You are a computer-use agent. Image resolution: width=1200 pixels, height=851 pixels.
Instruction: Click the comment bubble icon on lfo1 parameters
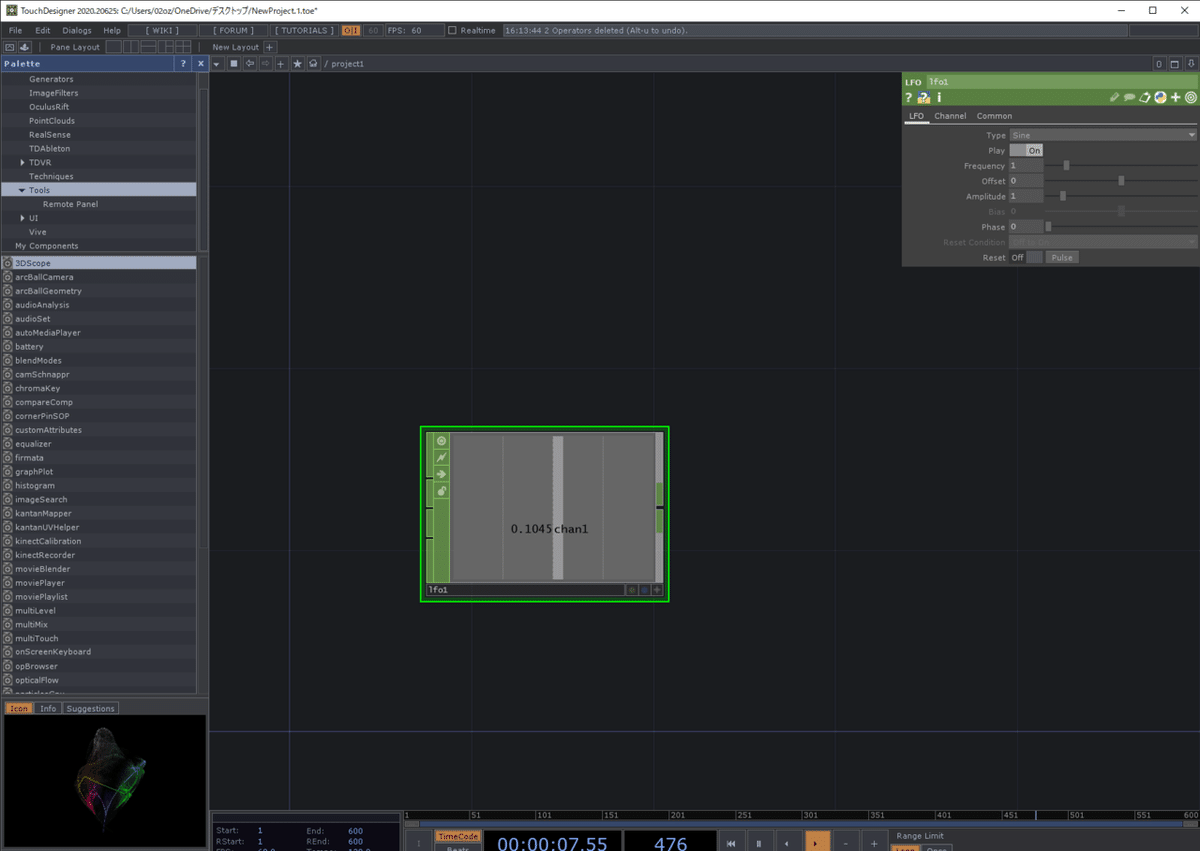(1130, 97)
